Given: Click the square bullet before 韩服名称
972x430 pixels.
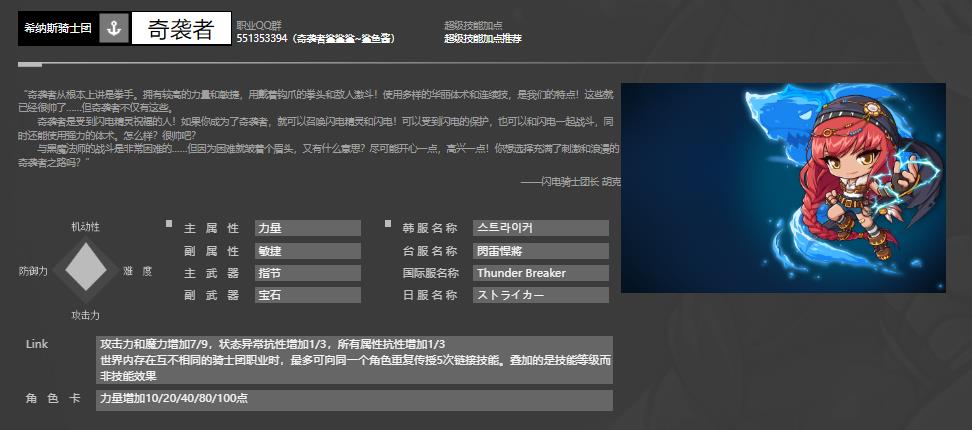Looking at the screenshot, I should (388, 224).
